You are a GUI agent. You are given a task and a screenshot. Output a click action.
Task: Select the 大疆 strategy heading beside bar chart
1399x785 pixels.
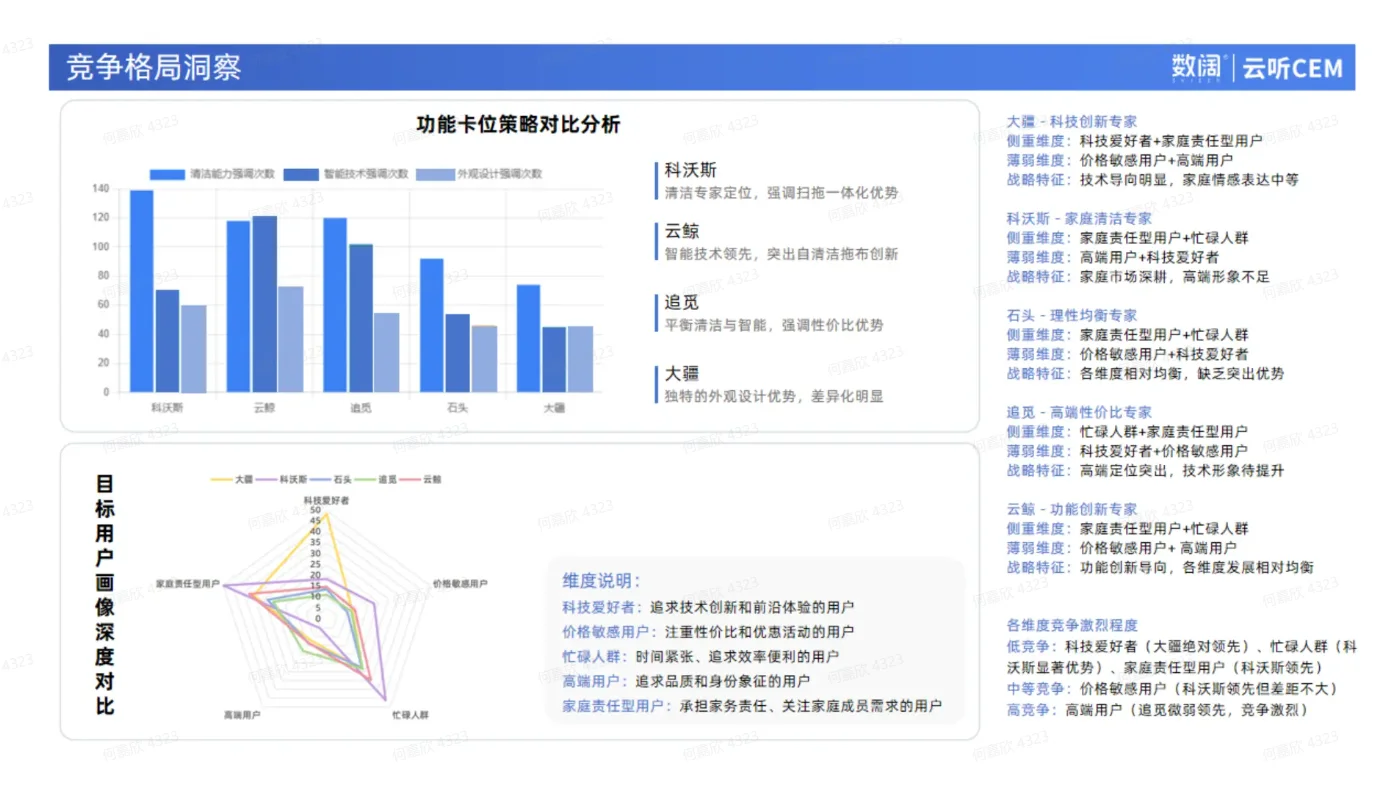682,374
